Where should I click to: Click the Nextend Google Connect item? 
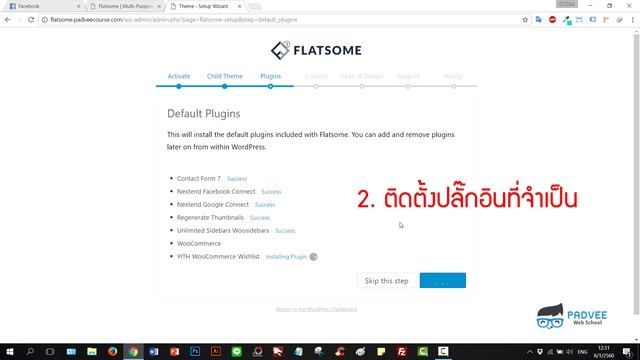point(213,204)
